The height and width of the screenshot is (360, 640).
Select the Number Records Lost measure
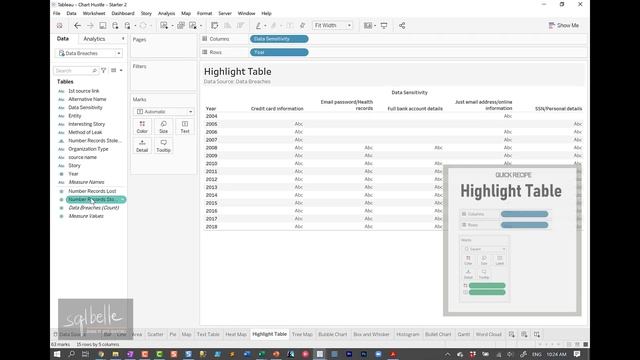click(92, 191)
